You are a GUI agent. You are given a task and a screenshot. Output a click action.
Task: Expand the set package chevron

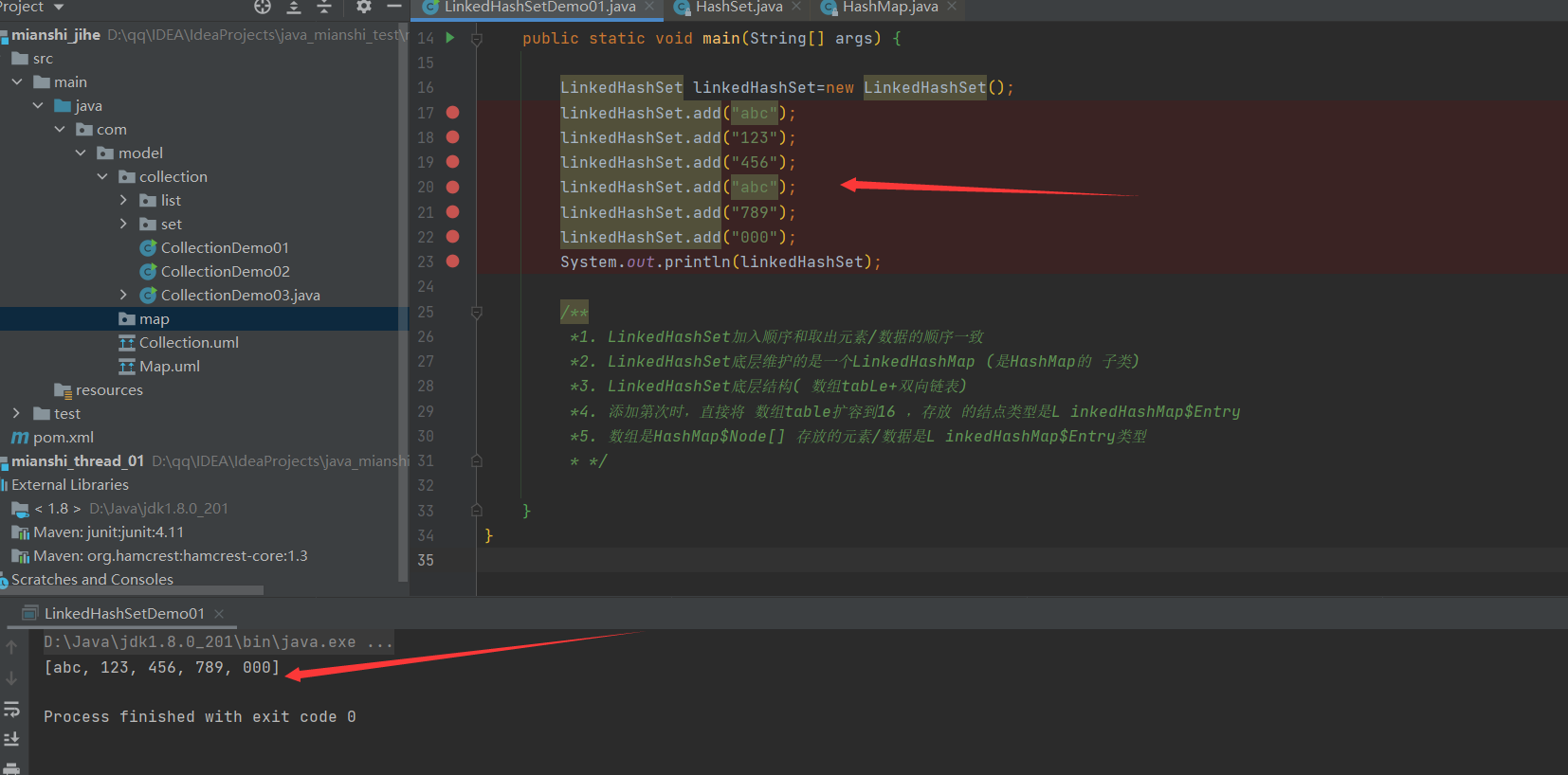[x=123, y=225]
